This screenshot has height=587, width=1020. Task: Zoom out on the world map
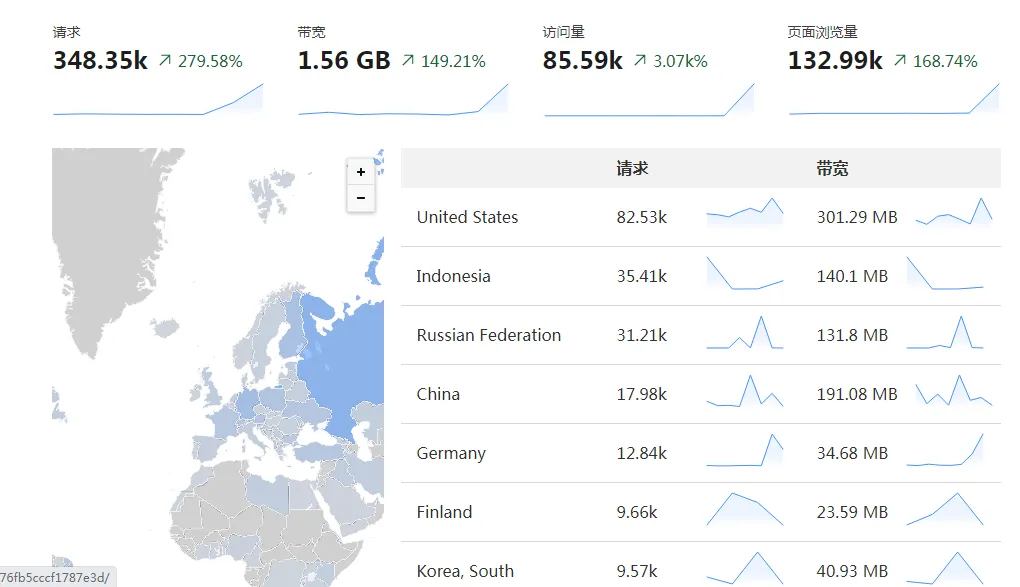361,198
